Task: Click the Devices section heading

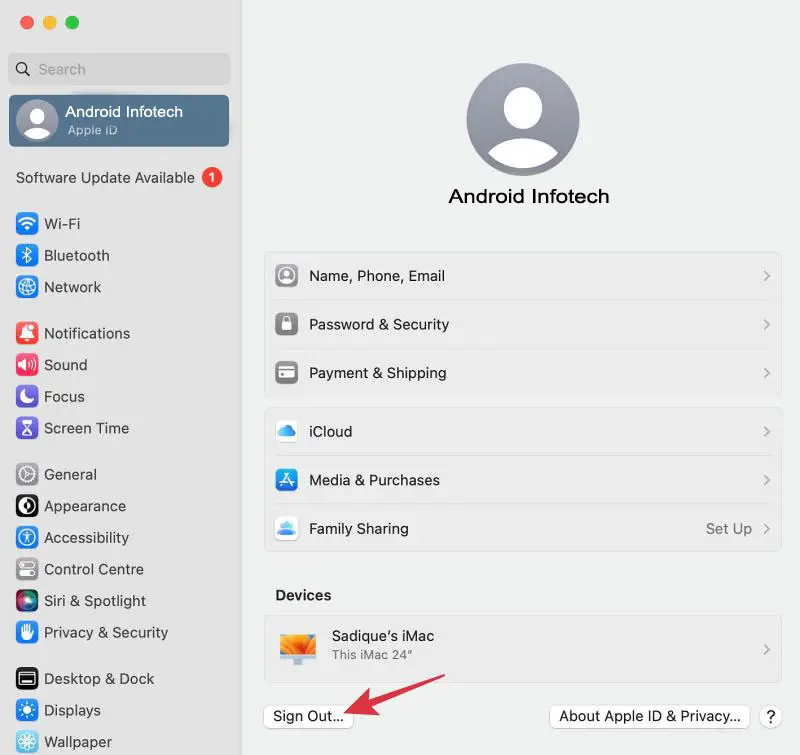Action: click(303, 595)
